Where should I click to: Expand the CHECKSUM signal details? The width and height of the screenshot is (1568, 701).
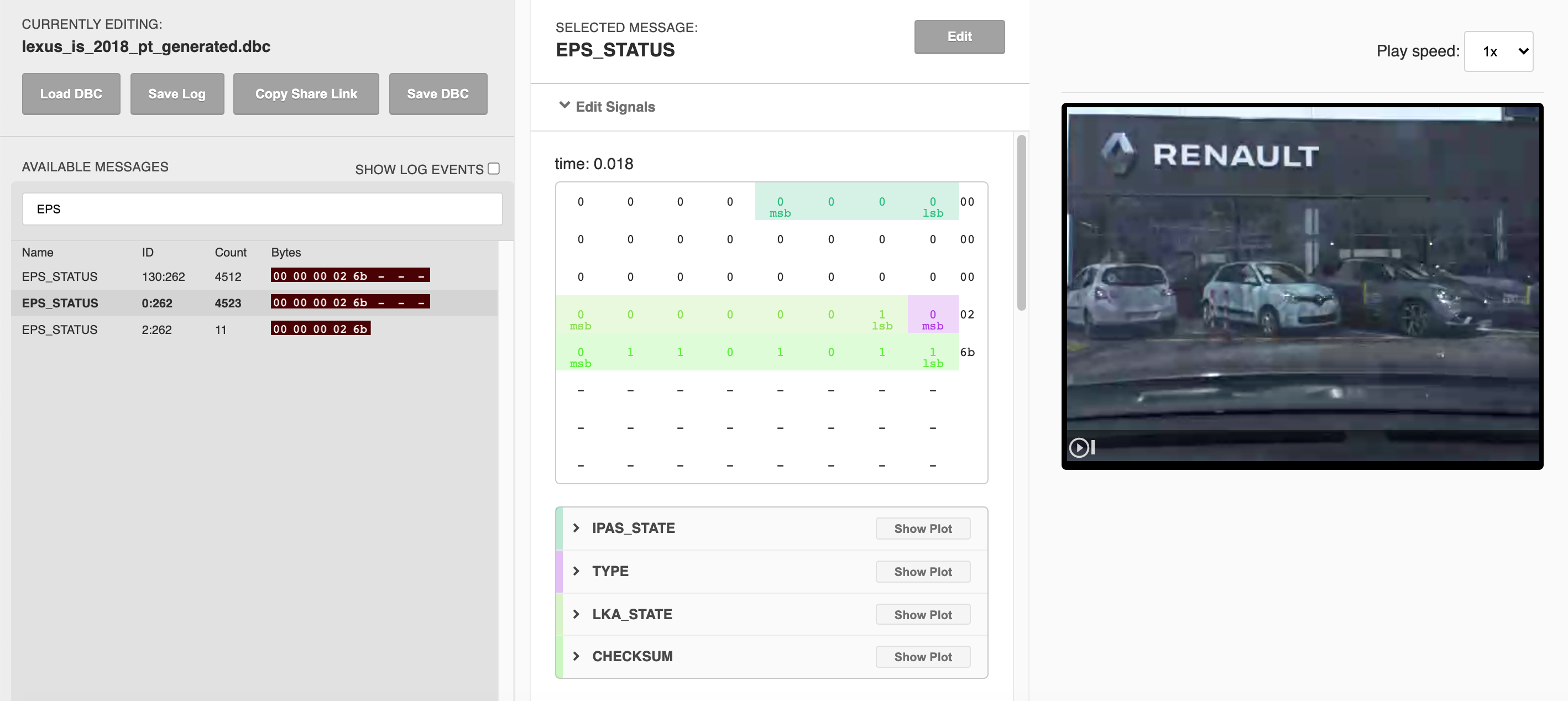pyautogui.click(x=577, y=656)
